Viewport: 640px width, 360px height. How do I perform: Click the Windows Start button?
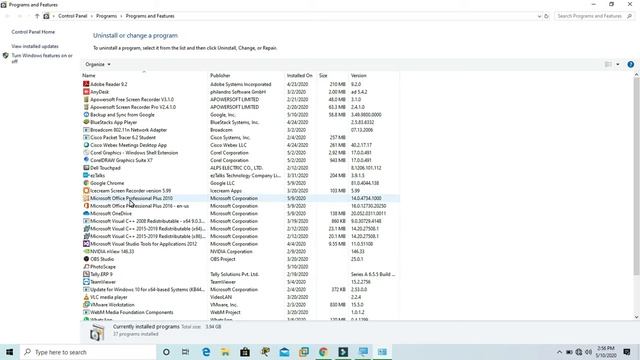[9, 352]
